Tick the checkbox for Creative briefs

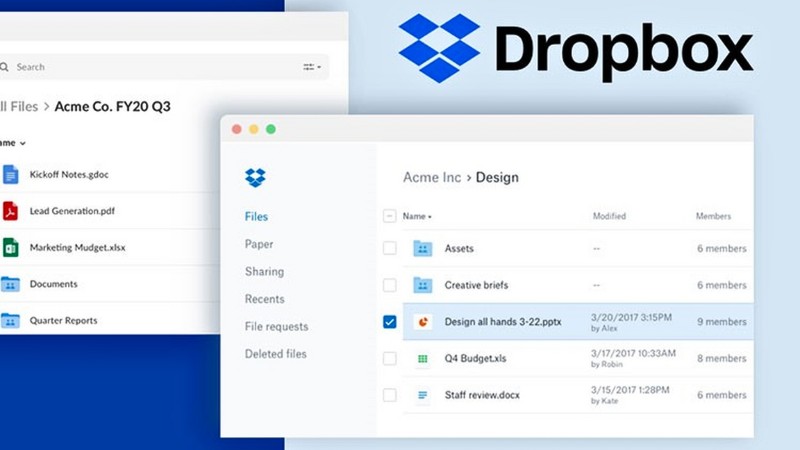click(389, 285)
